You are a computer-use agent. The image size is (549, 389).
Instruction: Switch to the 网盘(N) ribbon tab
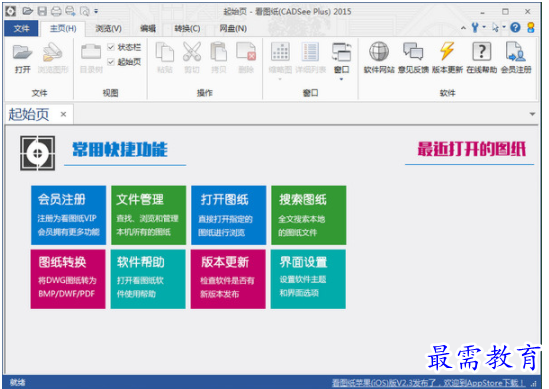233,28
